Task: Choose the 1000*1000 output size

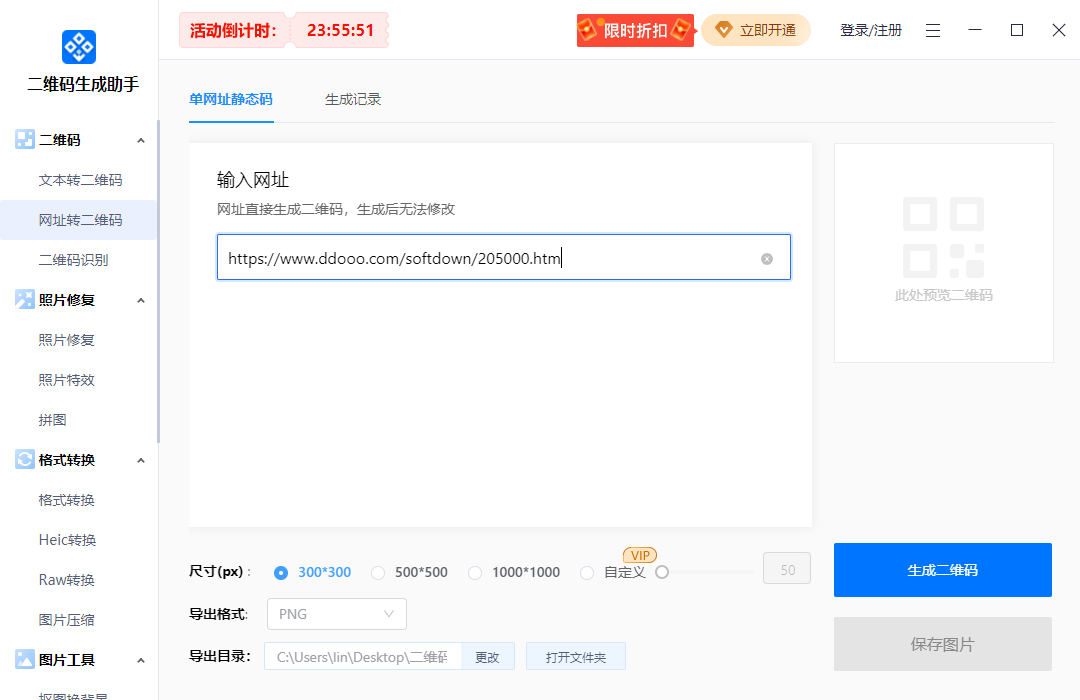Action: coord(476,572)
